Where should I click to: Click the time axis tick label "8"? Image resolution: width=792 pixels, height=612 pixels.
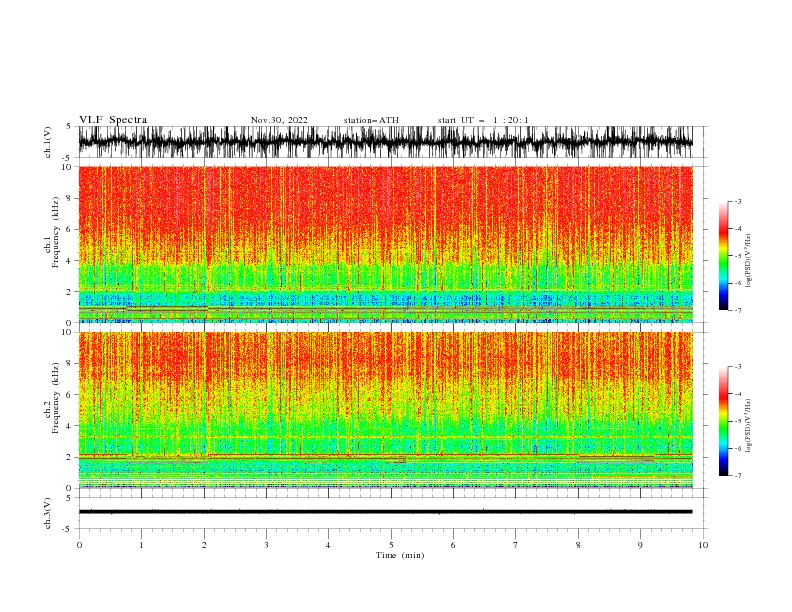[x=578, y=545]
